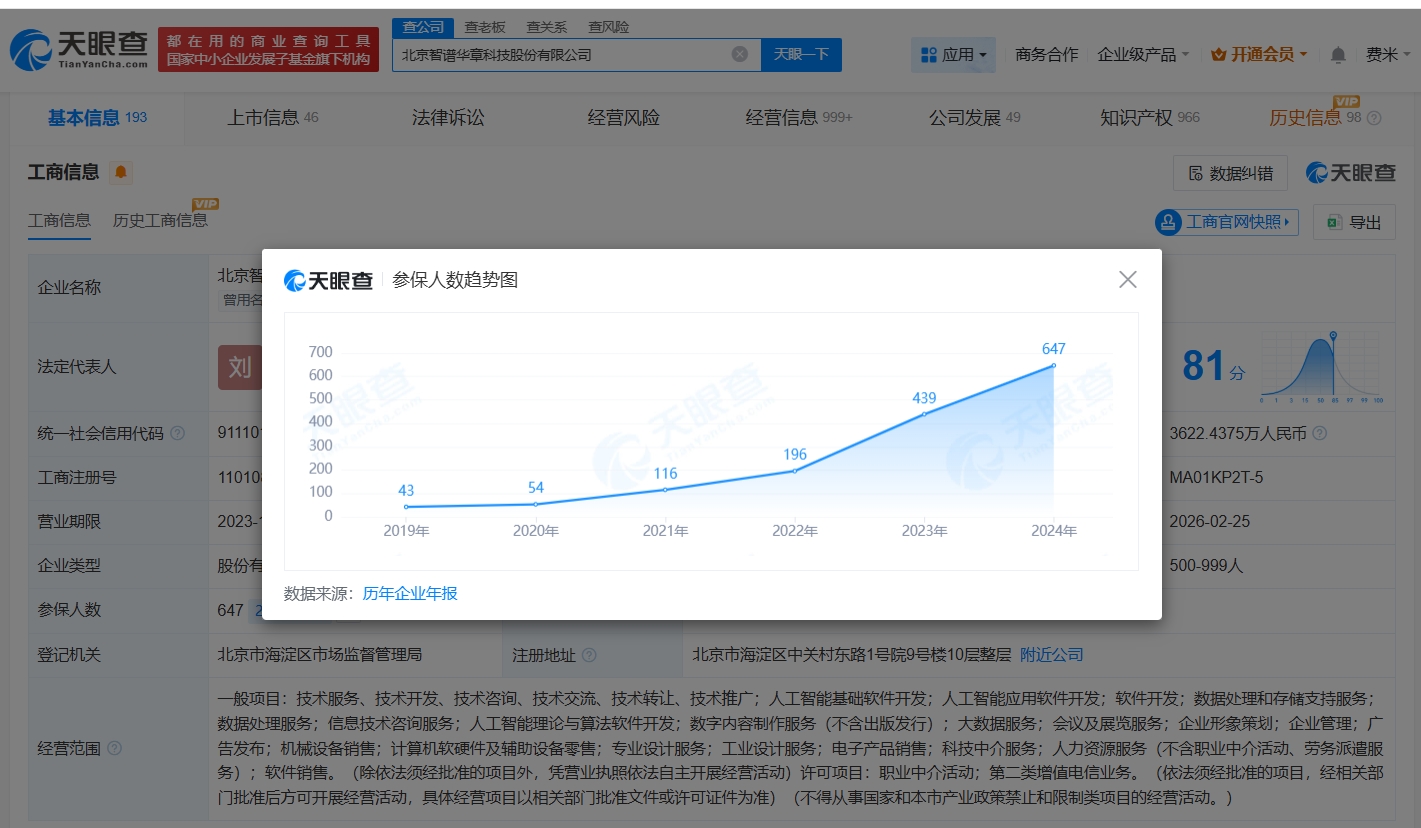Screen dimensions: 1421x828
Task: Click the 2019年 data point 43
Action: 406,507
